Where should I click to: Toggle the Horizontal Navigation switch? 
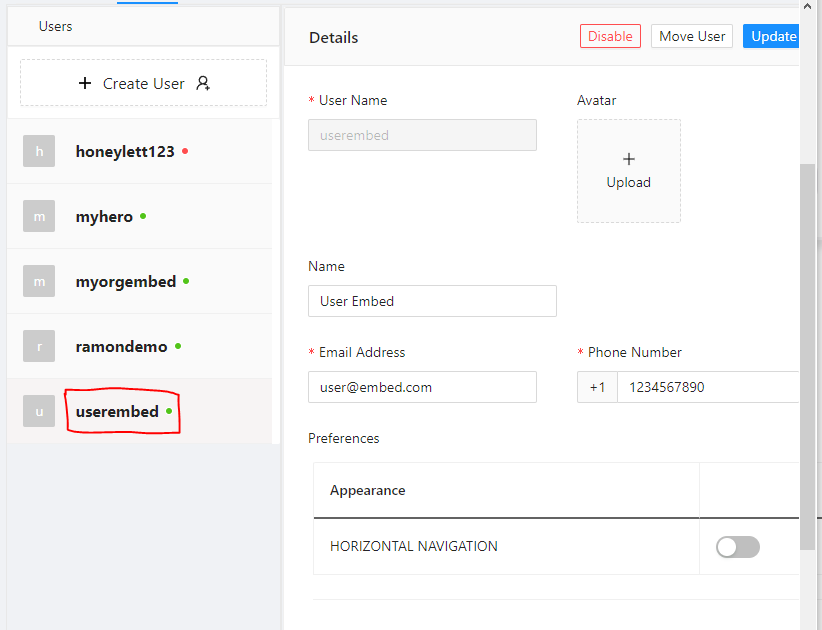click(738, 547)
